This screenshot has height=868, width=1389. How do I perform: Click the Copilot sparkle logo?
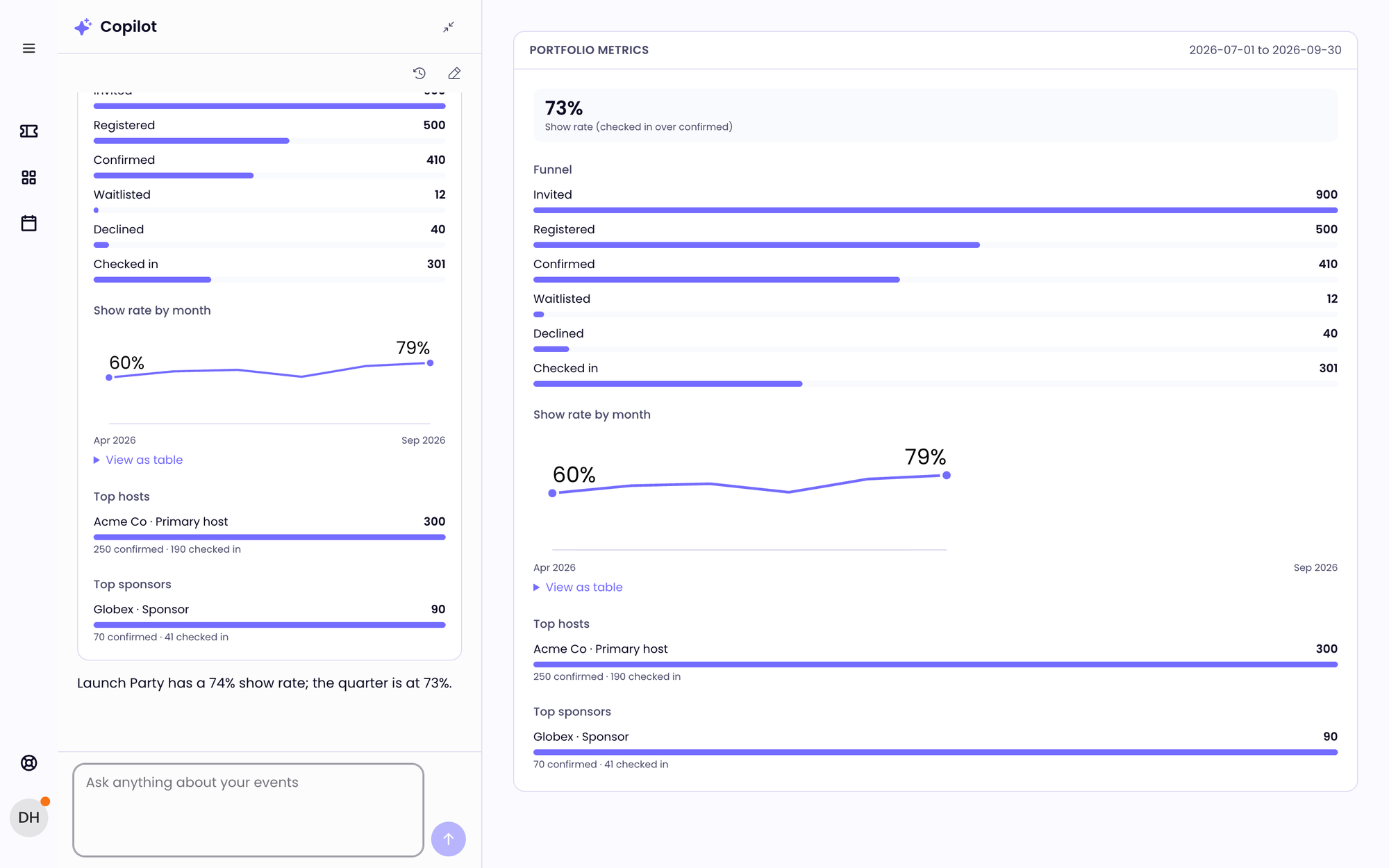(83, 27)
